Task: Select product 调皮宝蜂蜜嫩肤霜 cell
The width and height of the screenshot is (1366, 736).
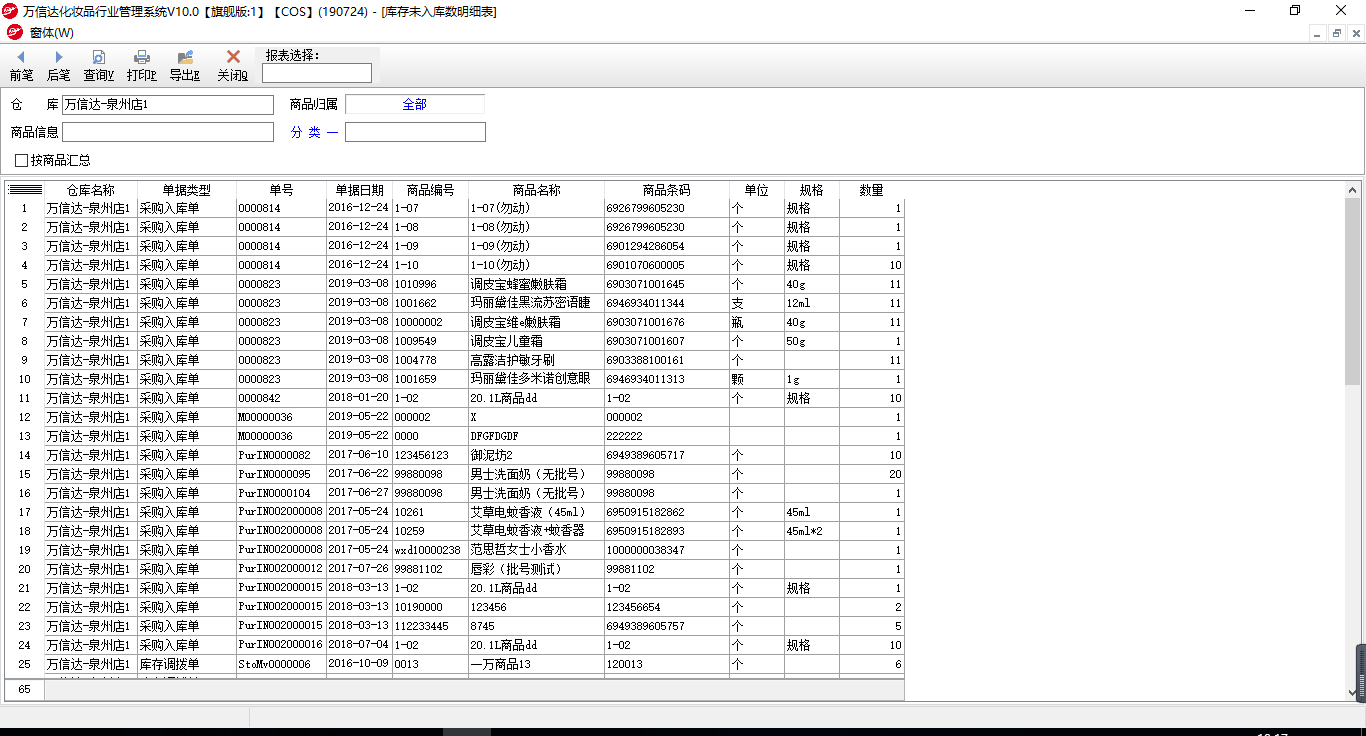Action: 536,285
